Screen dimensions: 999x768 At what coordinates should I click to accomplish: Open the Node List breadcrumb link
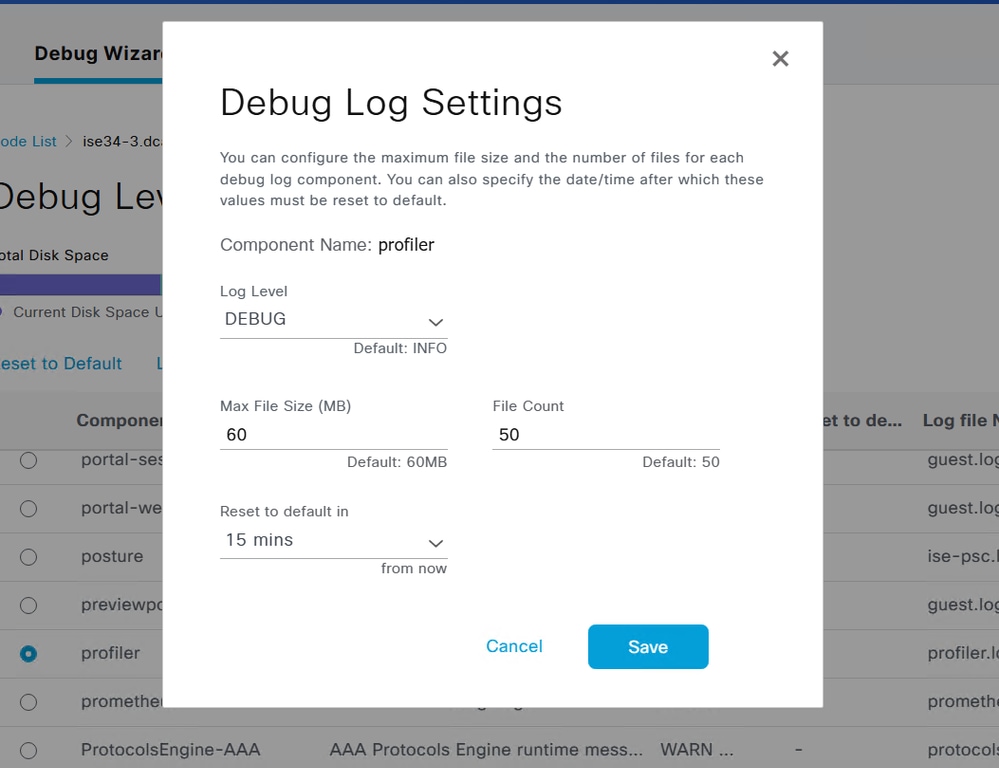tap(27, 141)
